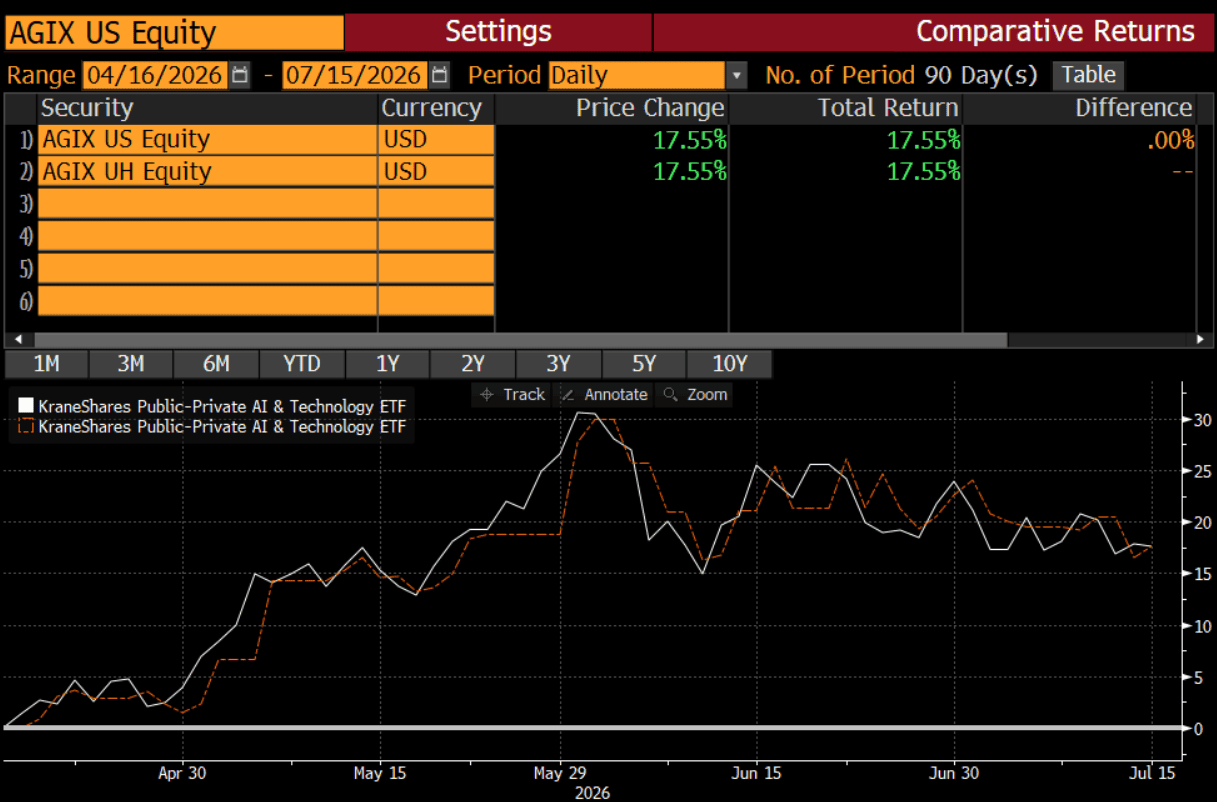Viewport: 1217px width, 802px height.
Task: Select the AGIX UH Equity security cell
Action: pyautogui.click(x=207, y=172)
